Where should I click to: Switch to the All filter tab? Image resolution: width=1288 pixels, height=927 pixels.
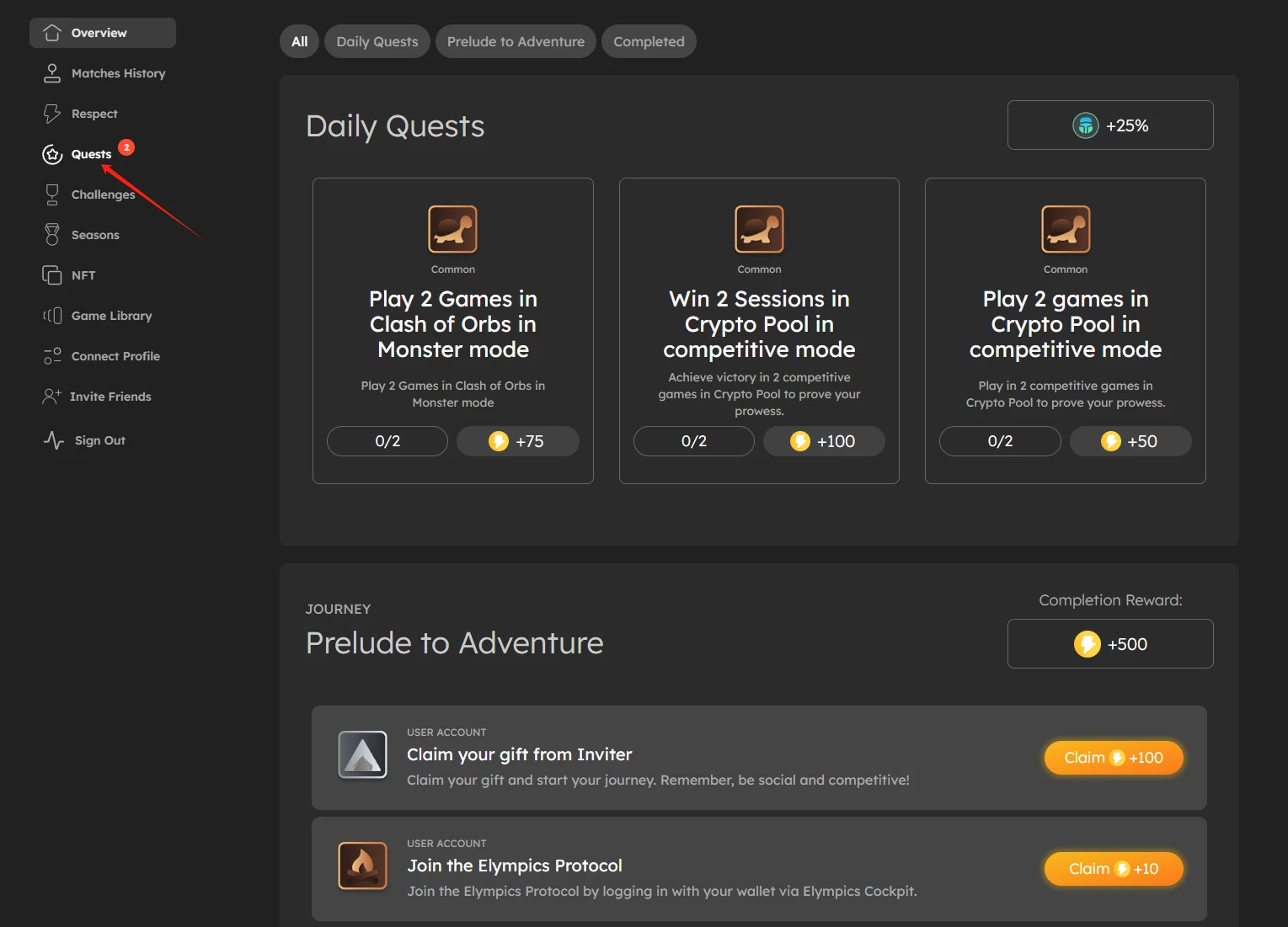299,40
